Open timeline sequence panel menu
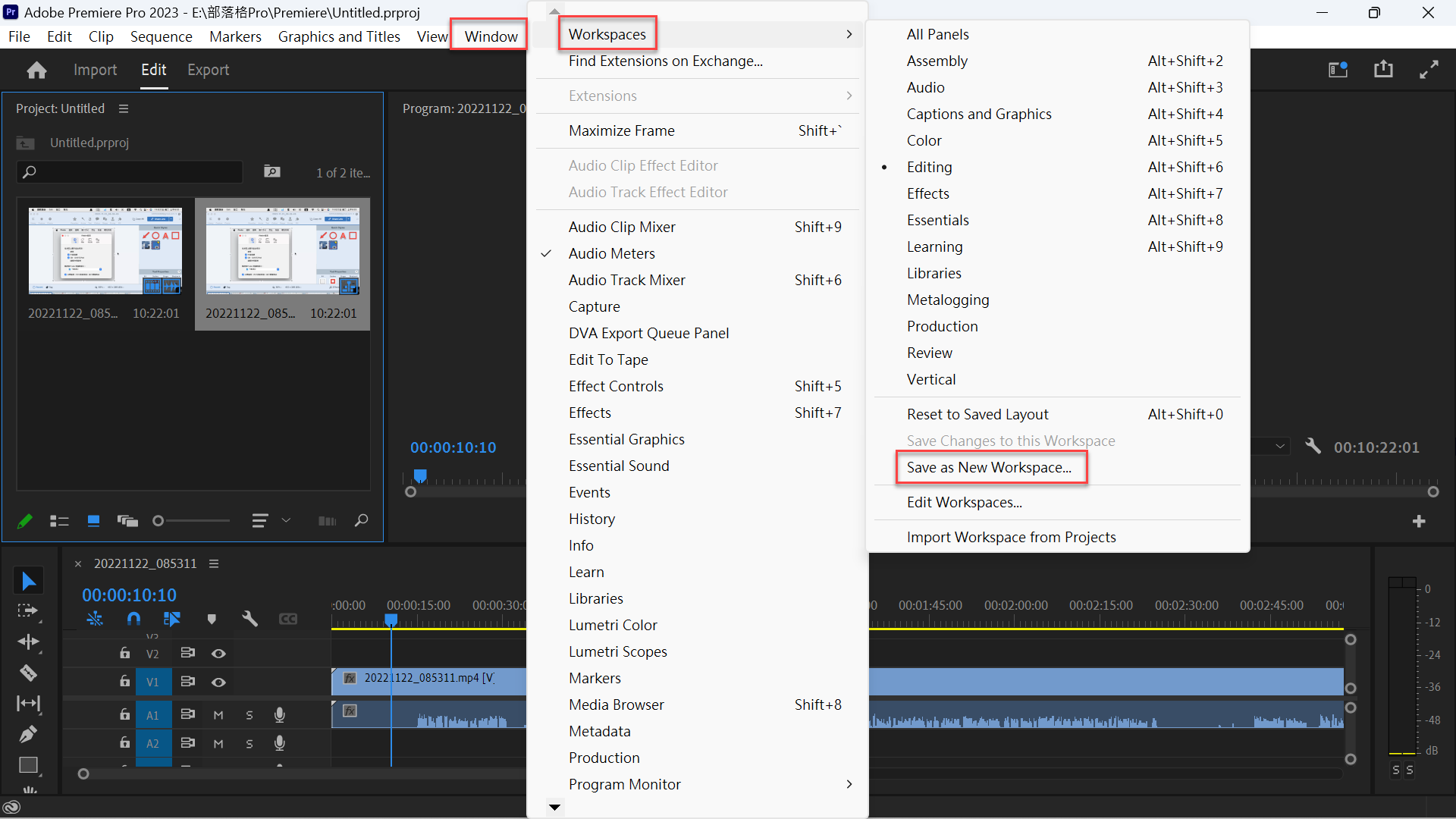 (x=214, y=563)
